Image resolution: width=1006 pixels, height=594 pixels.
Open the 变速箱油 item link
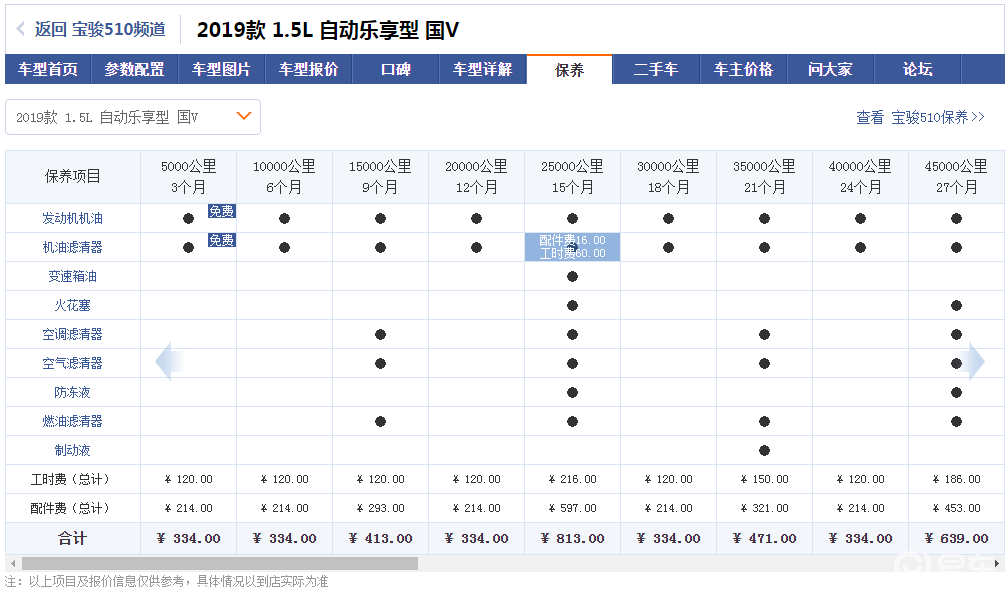click(72, 276)
